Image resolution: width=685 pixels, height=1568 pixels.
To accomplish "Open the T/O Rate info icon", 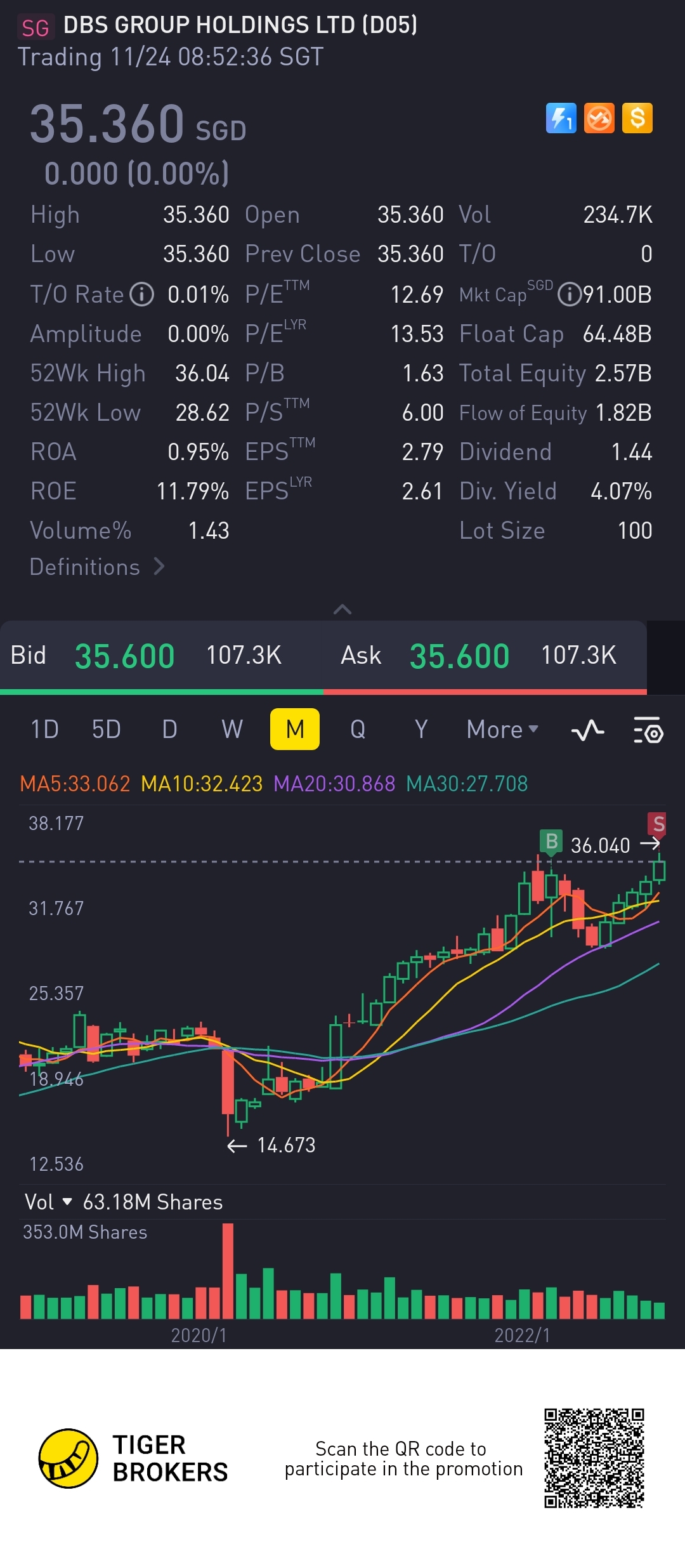I will [142, 294].
